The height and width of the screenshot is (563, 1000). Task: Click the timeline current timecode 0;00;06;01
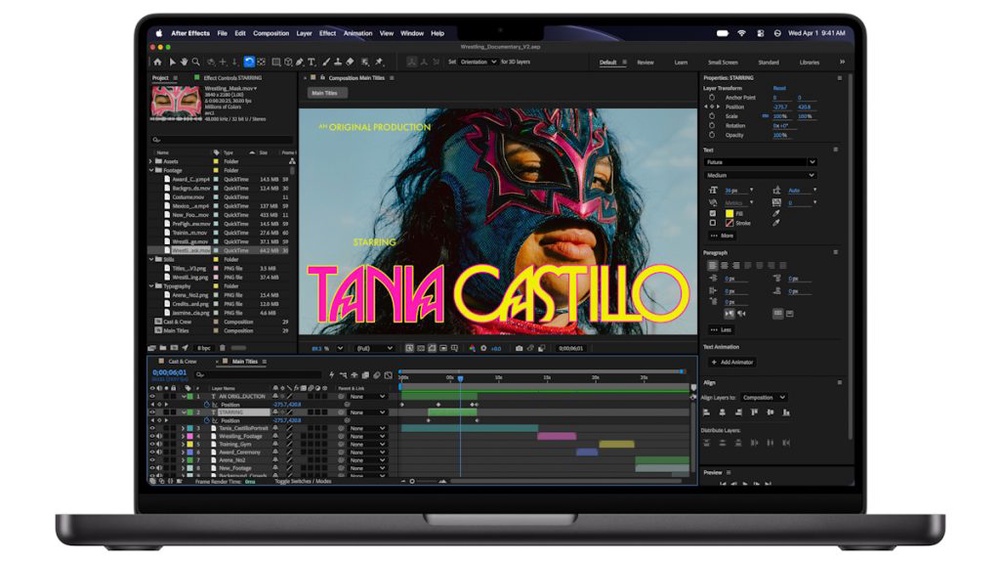tap(169, 372)
